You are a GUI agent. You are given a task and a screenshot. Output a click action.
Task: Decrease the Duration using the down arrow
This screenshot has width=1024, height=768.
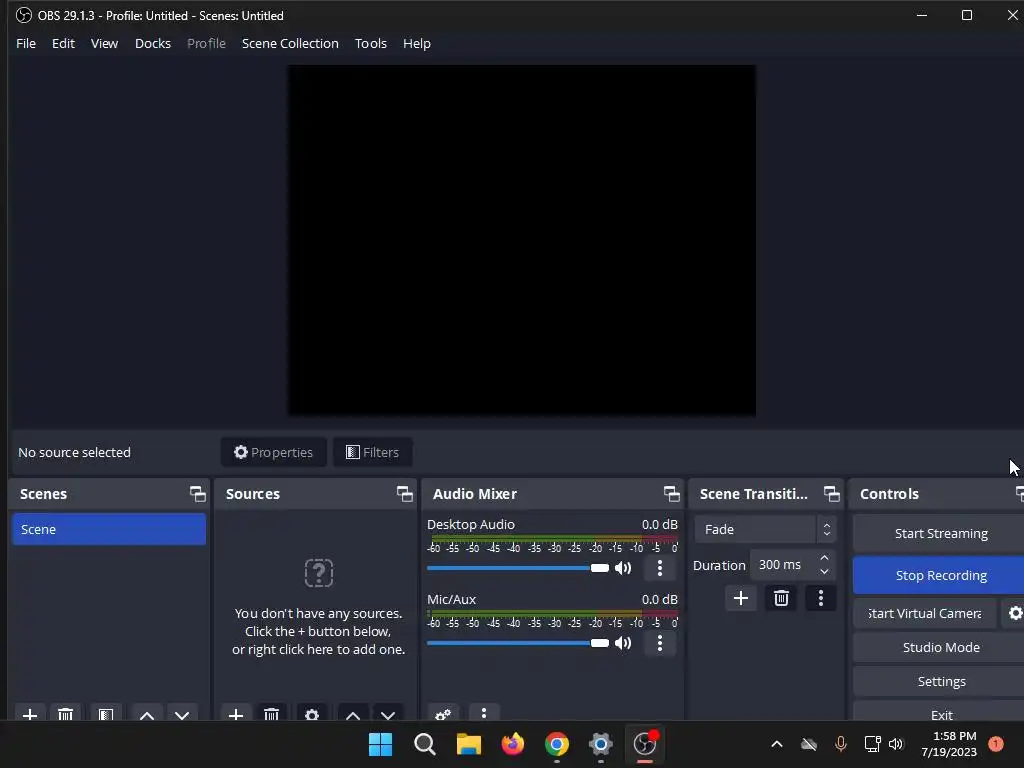point(824,571)
